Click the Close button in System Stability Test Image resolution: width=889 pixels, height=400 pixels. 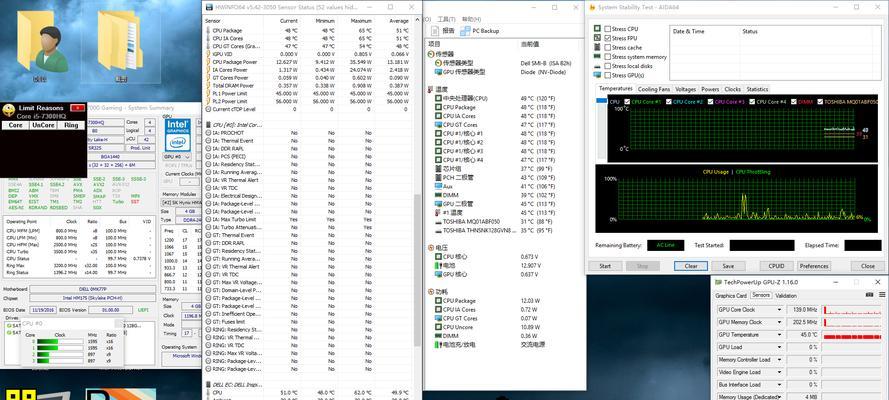pos(867,266)
